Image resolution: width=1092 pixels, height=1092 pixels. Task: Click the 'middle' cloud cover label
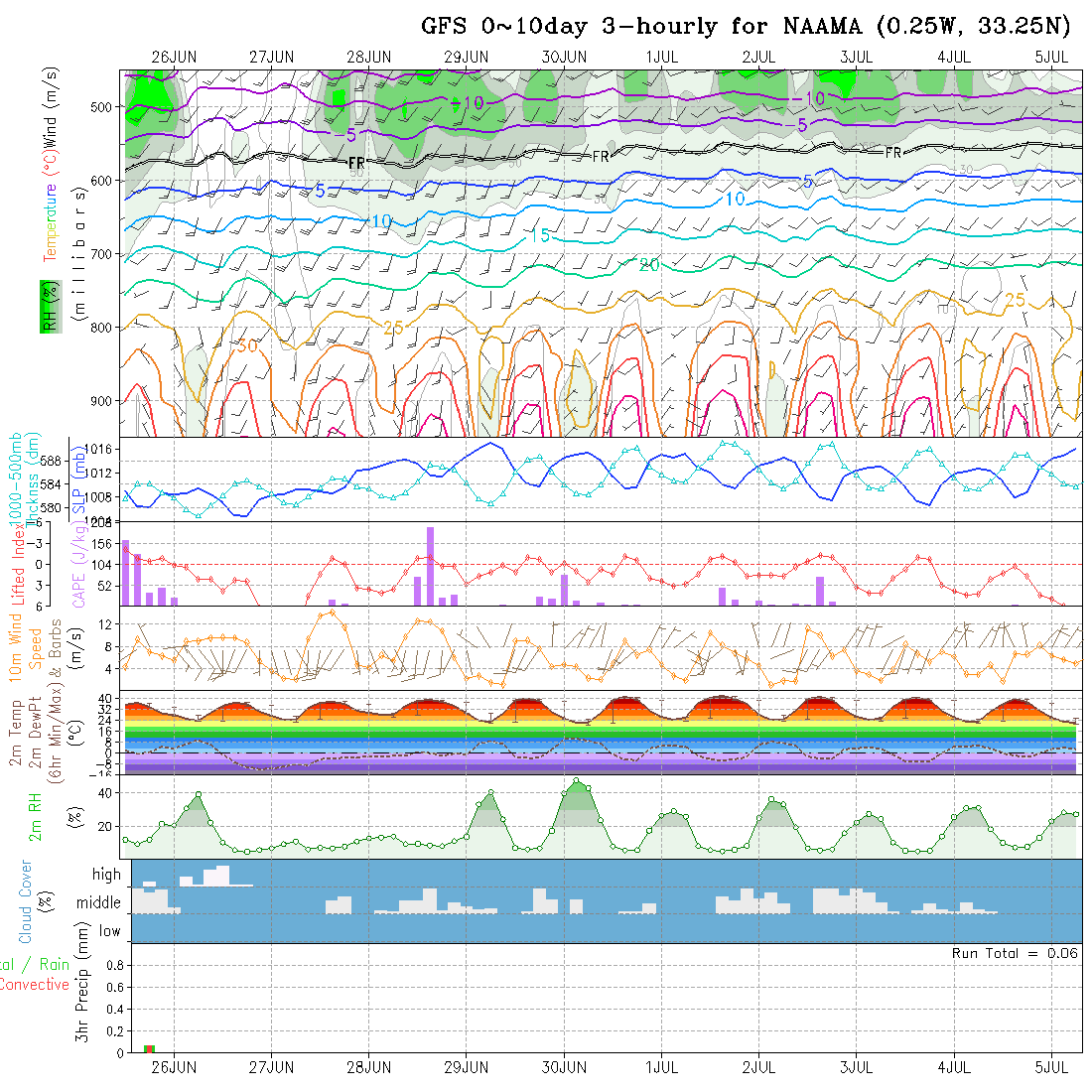click(x=98, y=902)
